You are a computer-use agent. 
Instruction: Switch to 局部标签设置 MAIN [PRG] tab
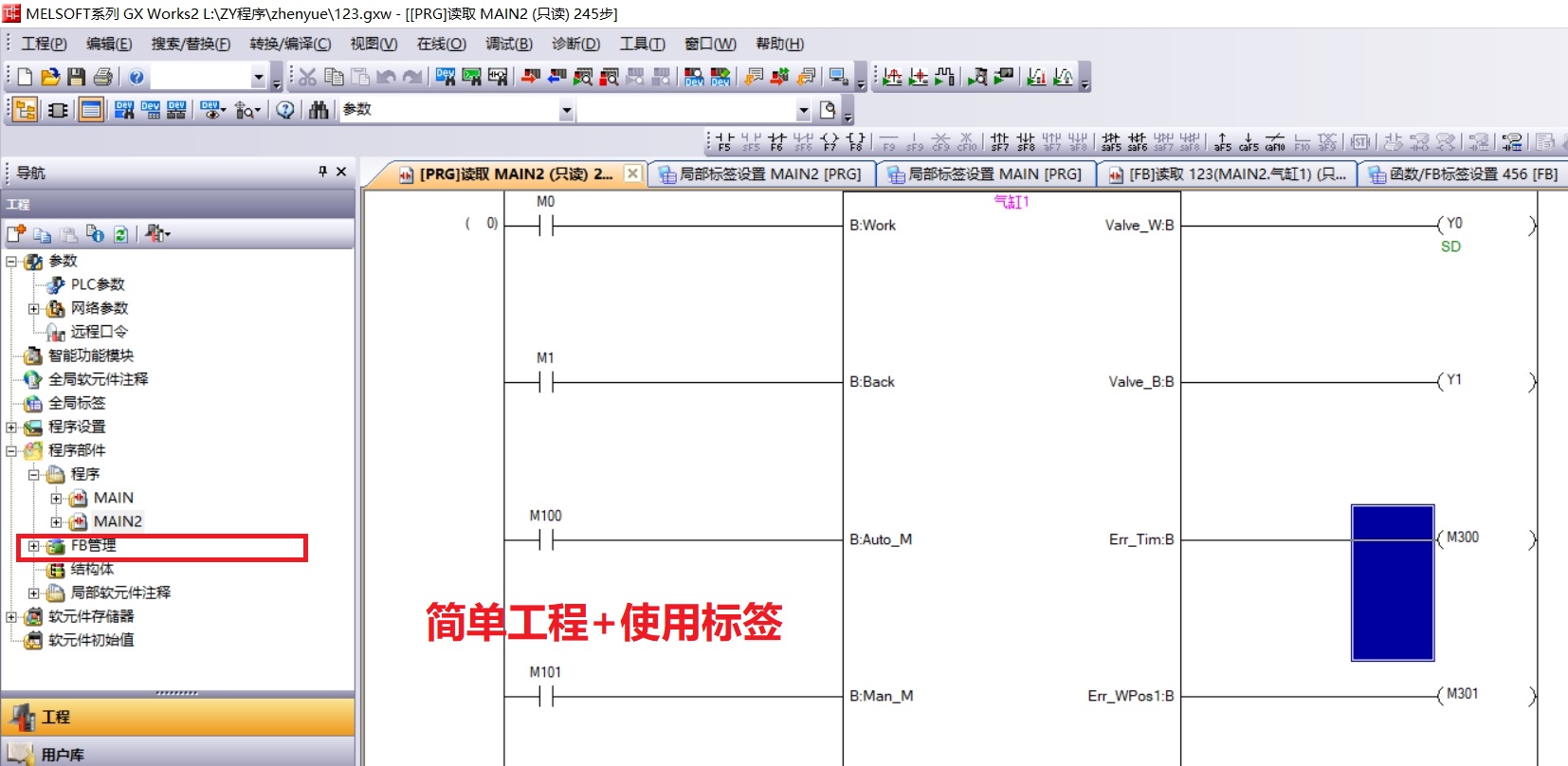[x=986, y=174]
